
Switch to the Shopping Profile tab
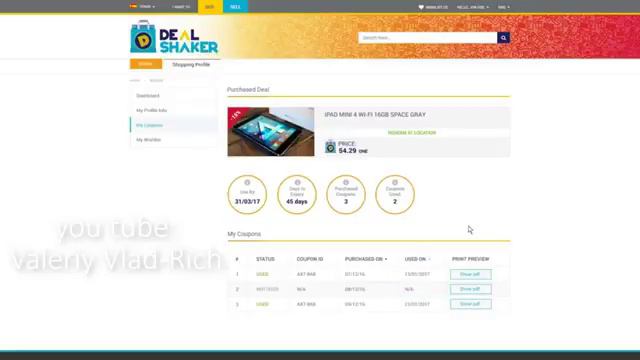(191, 64)
